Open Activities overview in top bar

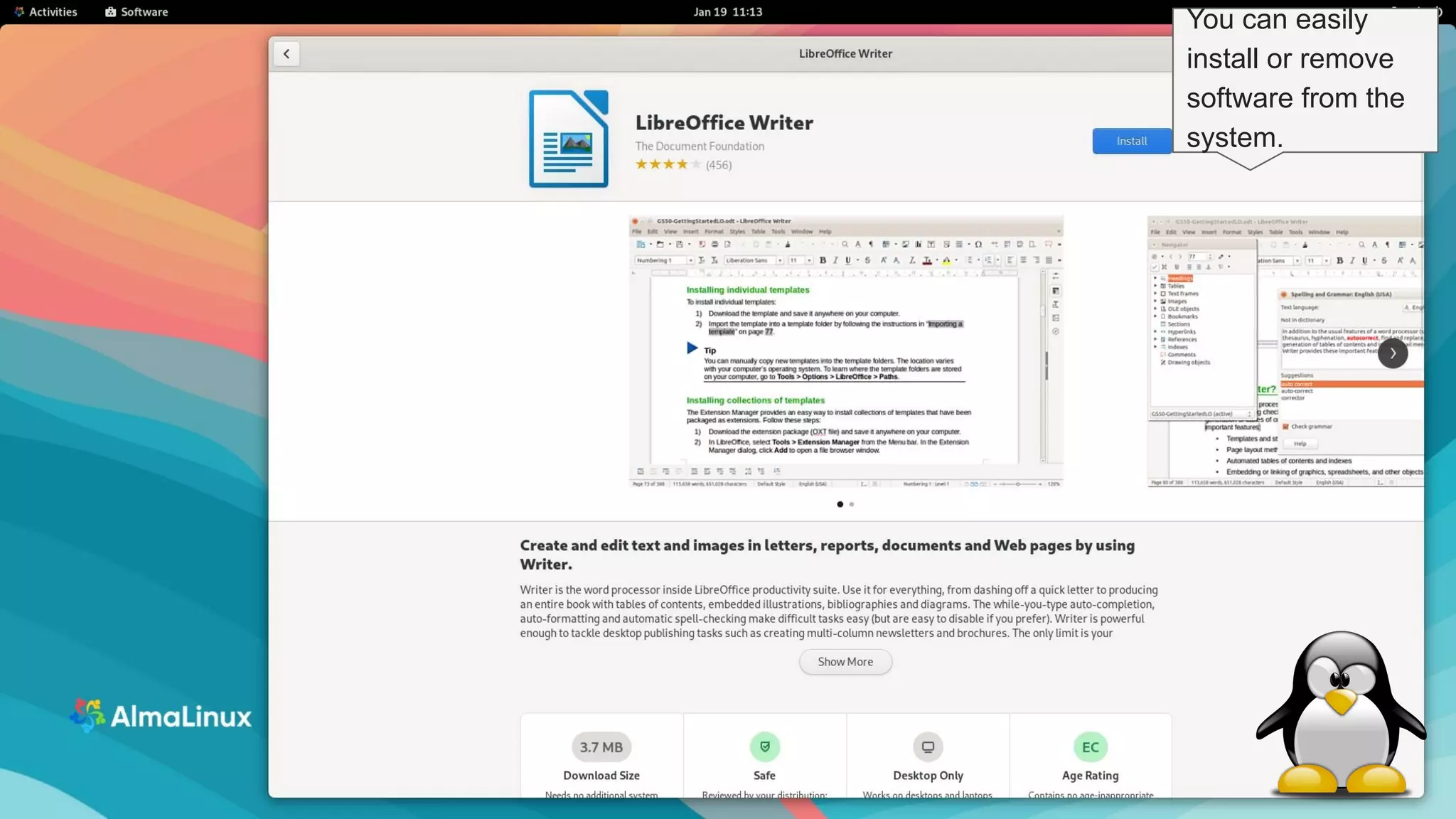45,12
